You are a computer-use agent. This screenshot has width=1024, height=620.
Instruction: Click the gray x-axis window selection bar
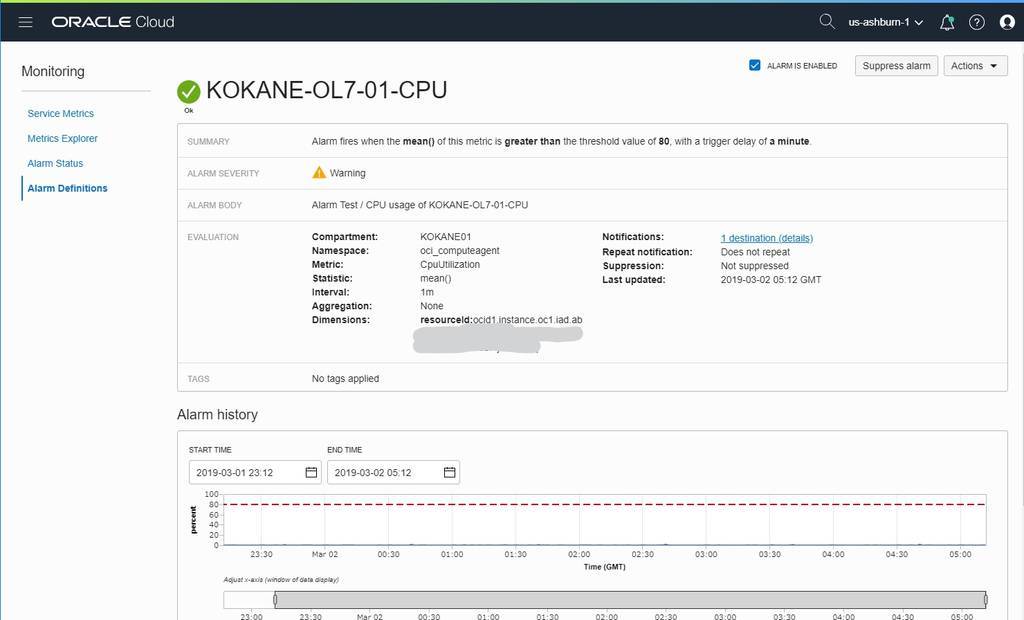[x=630, y=599]
